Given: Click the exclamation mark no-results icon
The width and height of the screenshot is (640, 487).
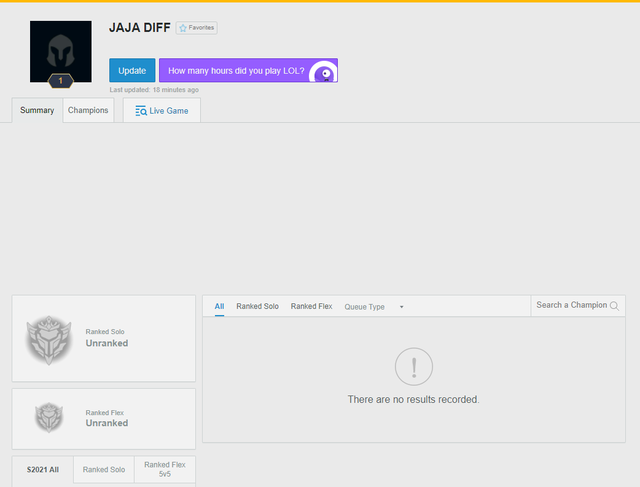Looking at the screenshot, I should point(413,366).
